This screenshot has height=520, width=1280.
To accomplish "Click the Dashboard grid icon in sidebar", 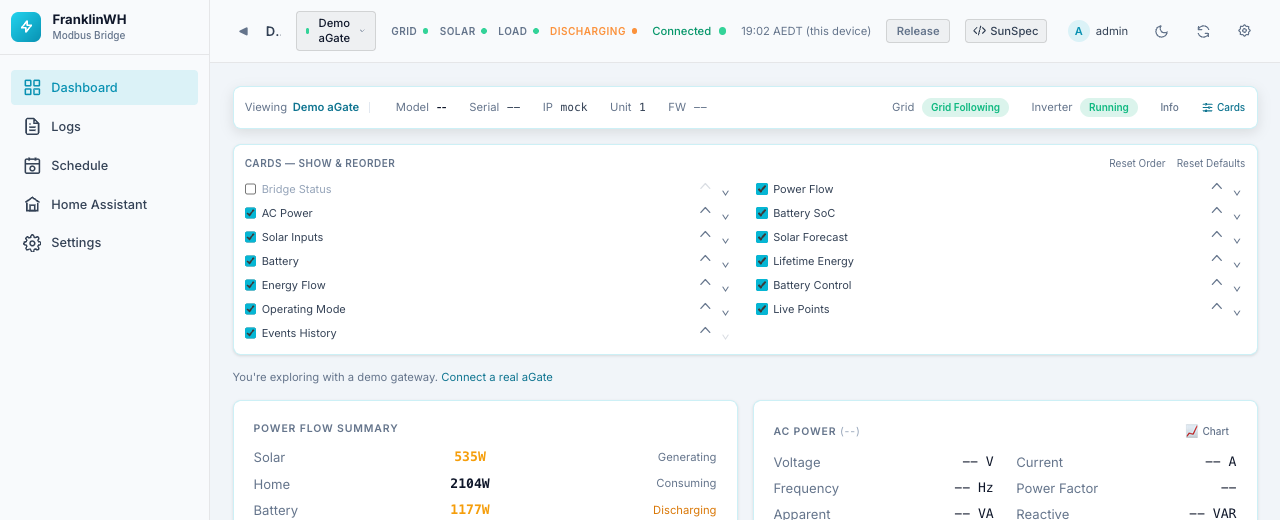I will click(32, 87).
